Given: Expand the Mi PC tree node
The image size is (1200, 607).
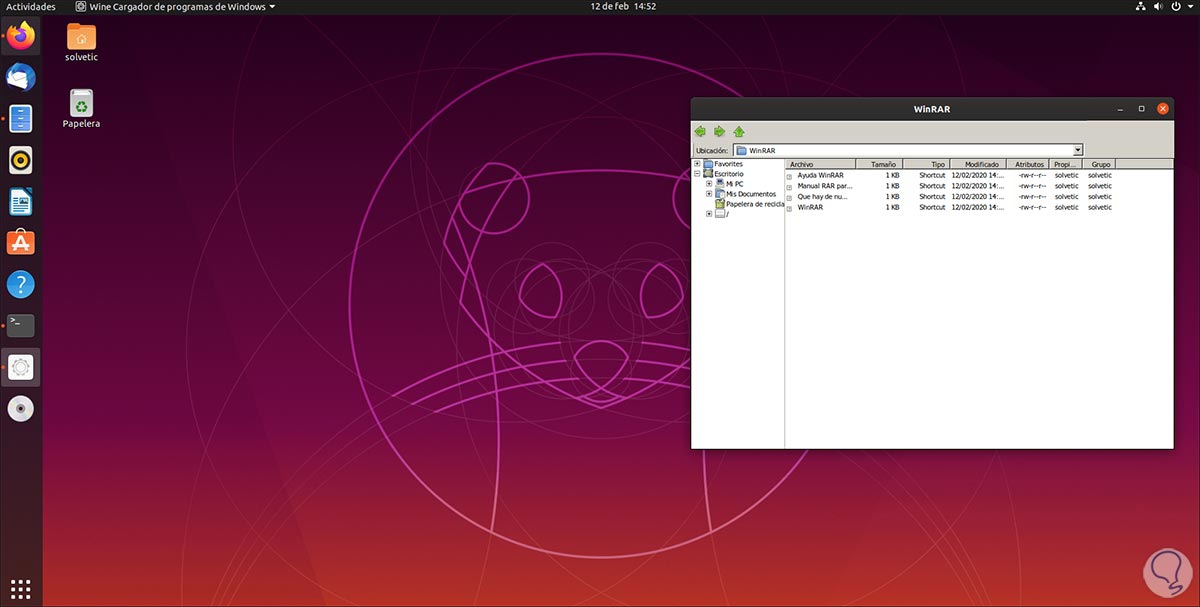Looking at the screenshot, I should (709, 184).
